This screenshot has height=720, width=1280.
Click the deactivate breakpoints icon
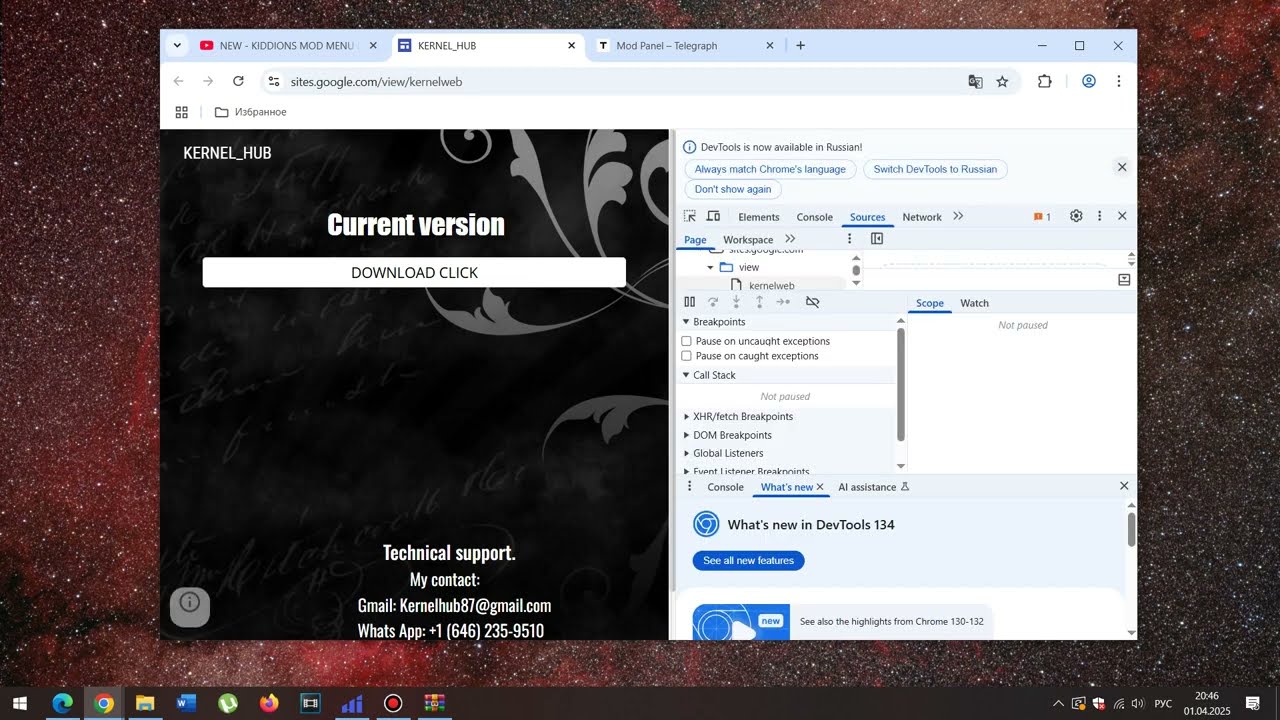(x=812, y=302)
